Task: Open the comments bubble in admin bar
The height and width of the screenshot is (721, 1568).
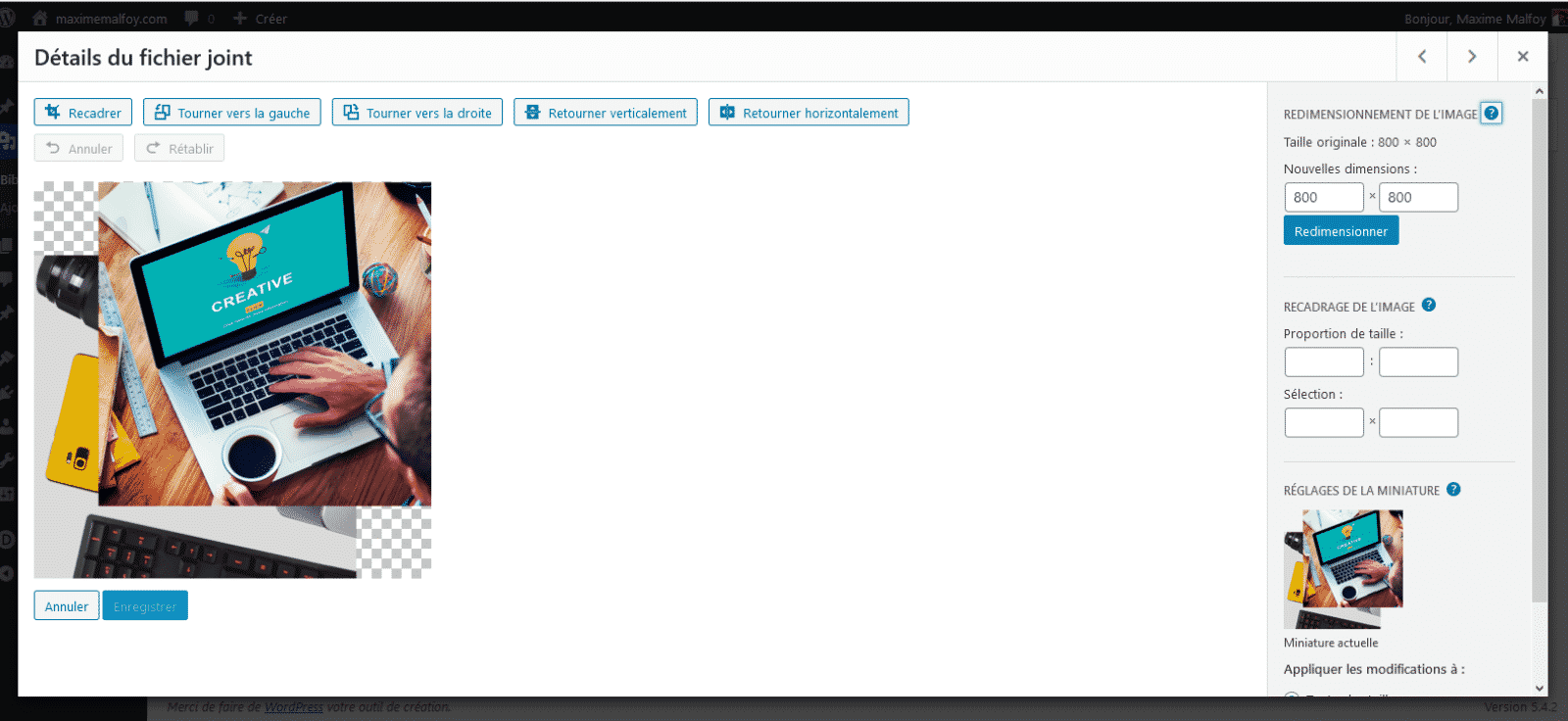Action: (x=199, y=18)
